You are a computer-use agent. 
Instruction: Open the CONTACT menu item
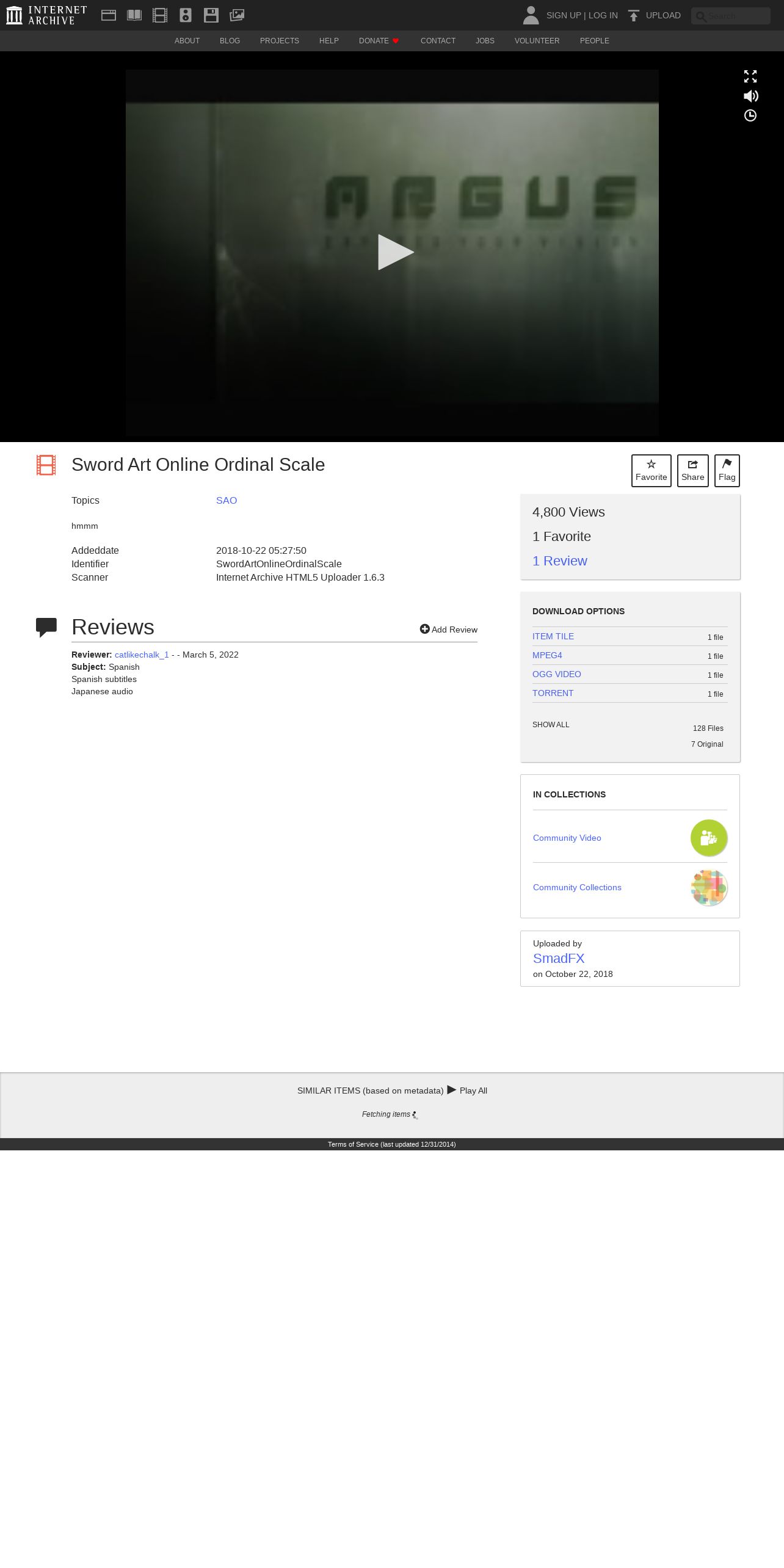[438, 41]
